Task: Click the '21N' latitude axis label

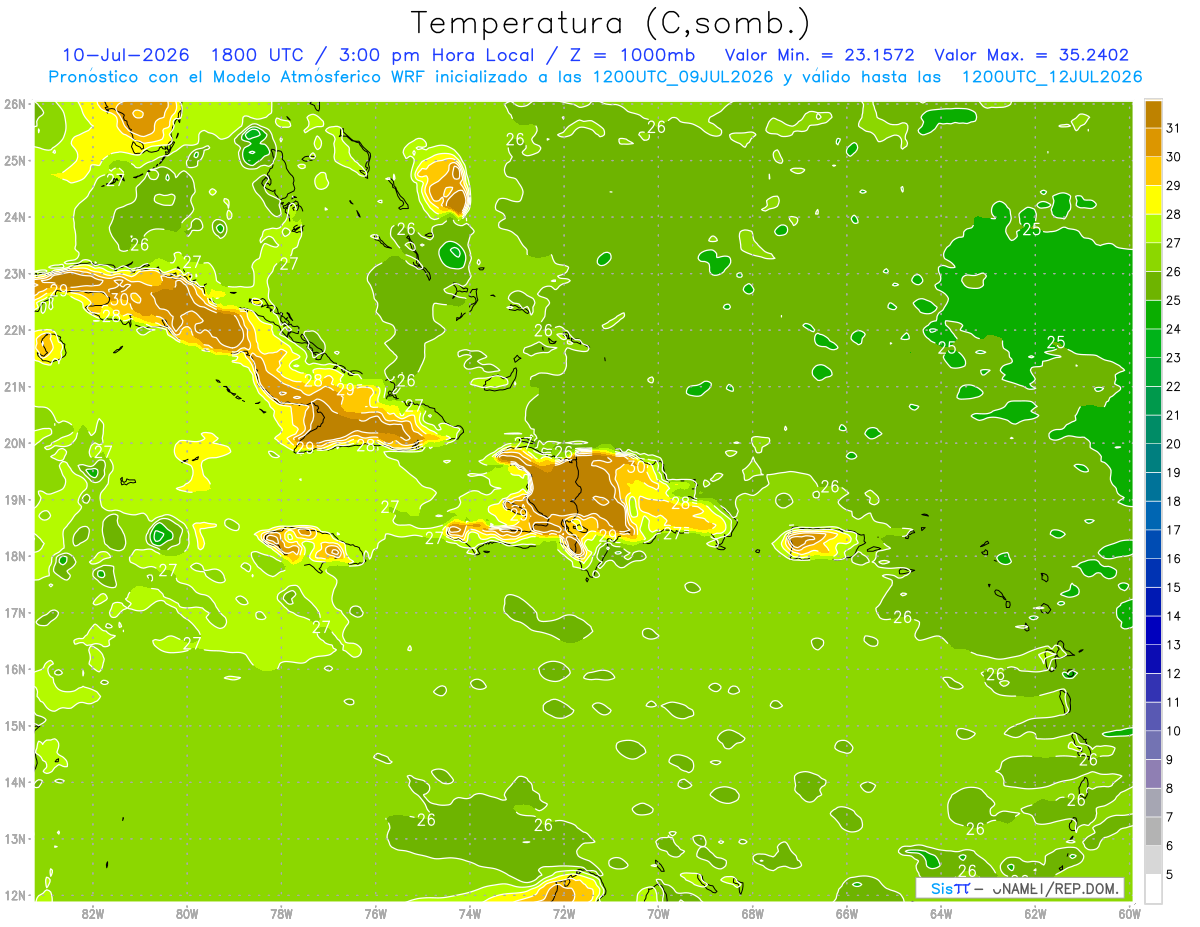Action: coord(15,386)
